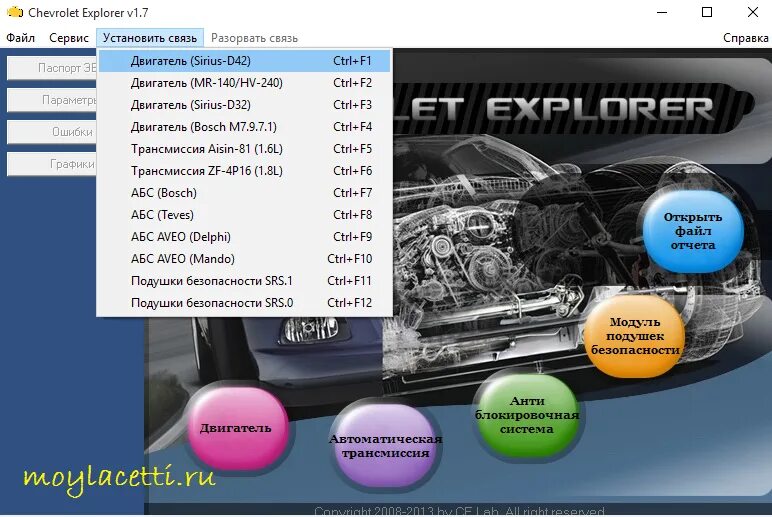Minimize the Chevrolet Explorer window
772x517 pixels.
click(x=662, y=12)
